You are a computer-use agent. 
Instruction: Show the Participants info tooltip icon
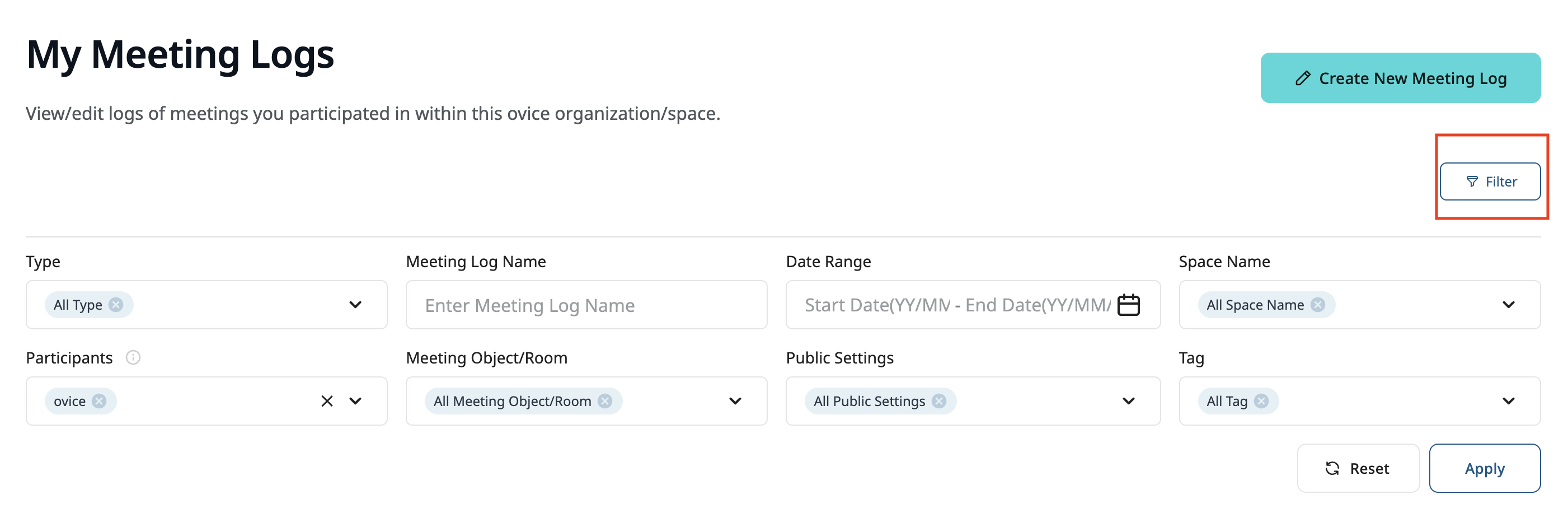[133, 357]
